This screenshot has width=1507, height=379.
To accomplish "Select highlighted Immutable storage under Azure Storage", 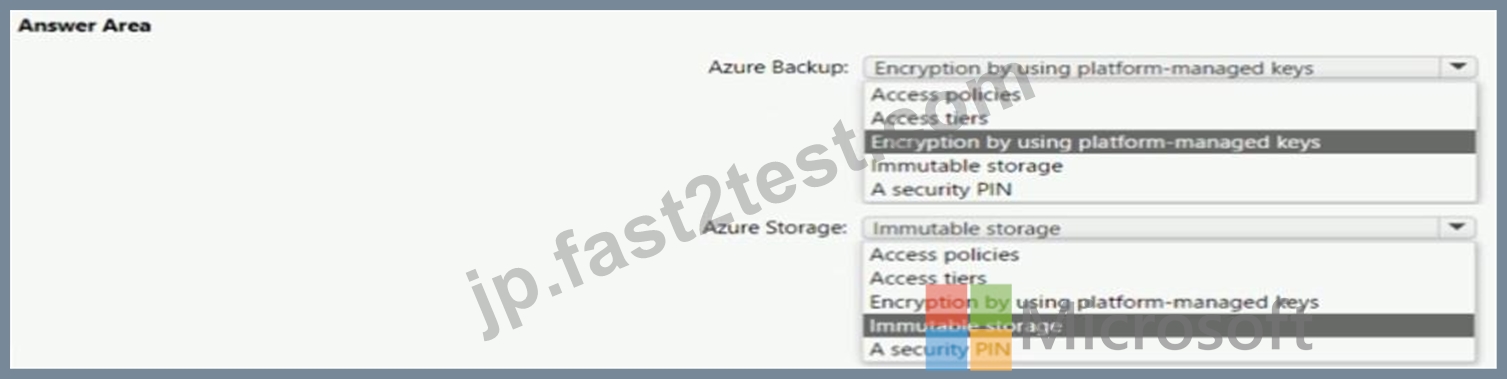I will point(1169,326).
